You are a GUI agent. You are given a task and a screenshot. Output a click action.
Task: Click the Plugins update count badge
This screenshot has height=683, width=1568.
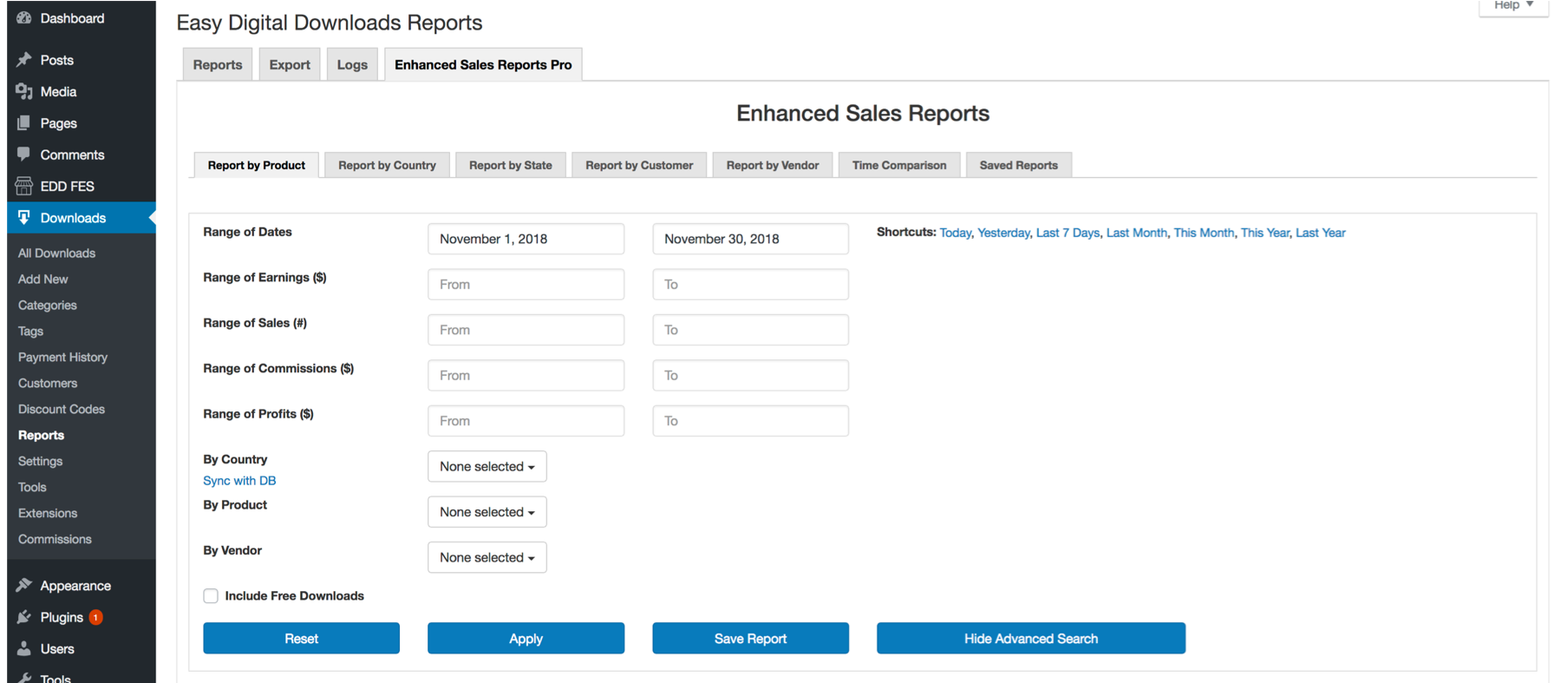click(x=96, y=617)
